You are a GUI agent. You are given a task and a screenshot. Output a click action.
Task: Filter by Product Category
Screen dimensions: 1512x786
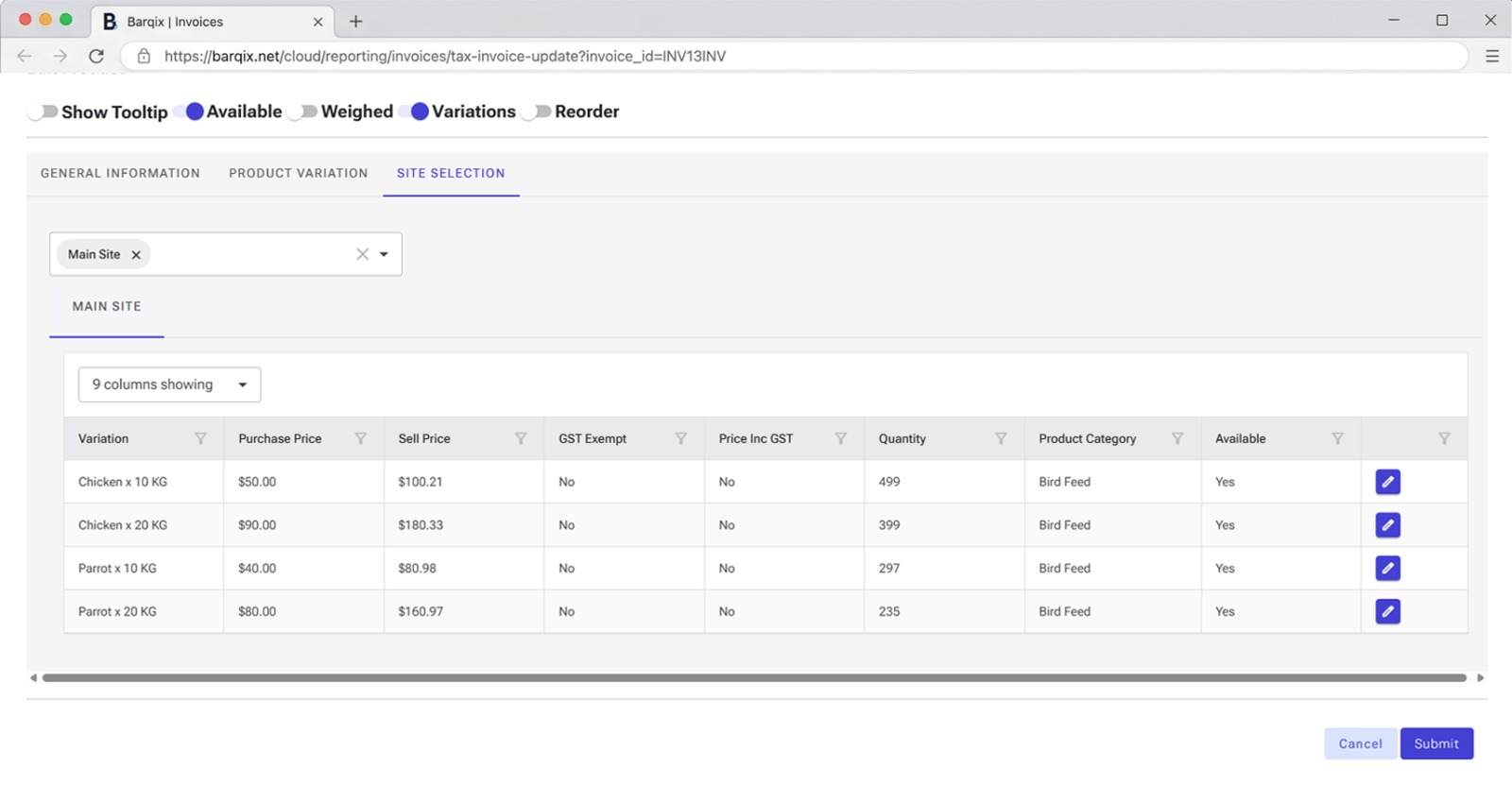(1177, 438)
